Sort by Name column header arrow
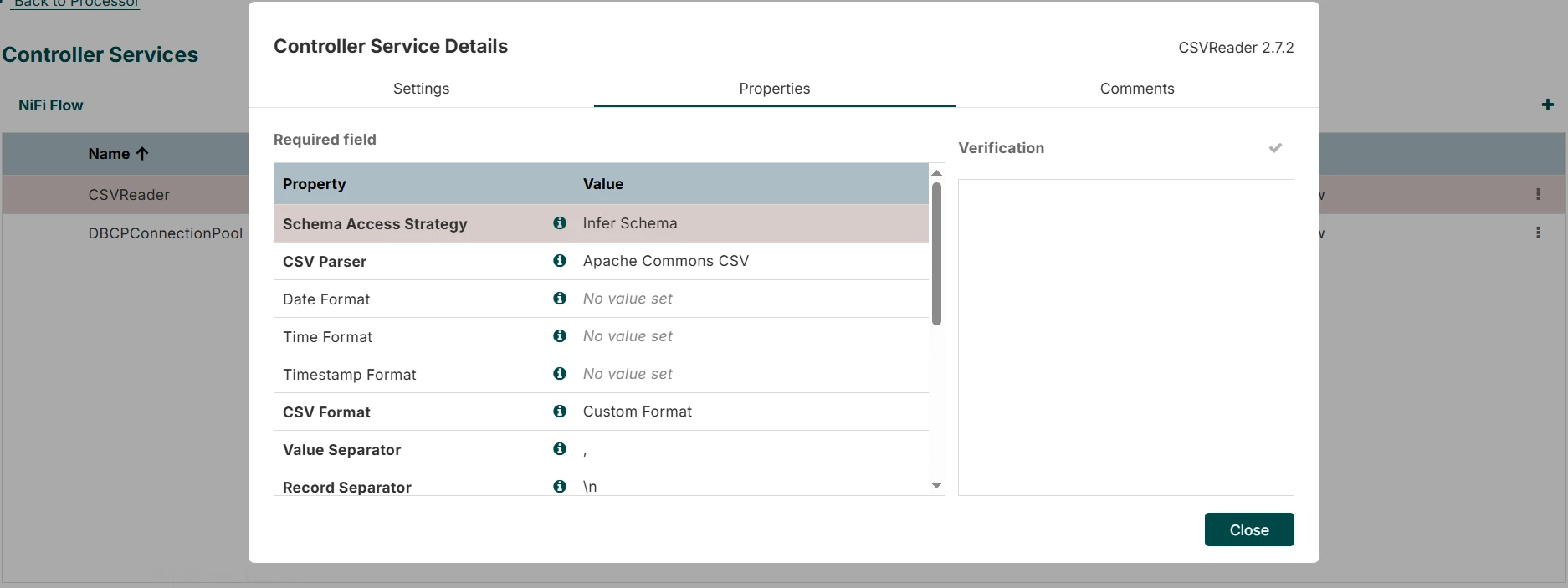The image size is (1568, 588). (x=142, y=153)
